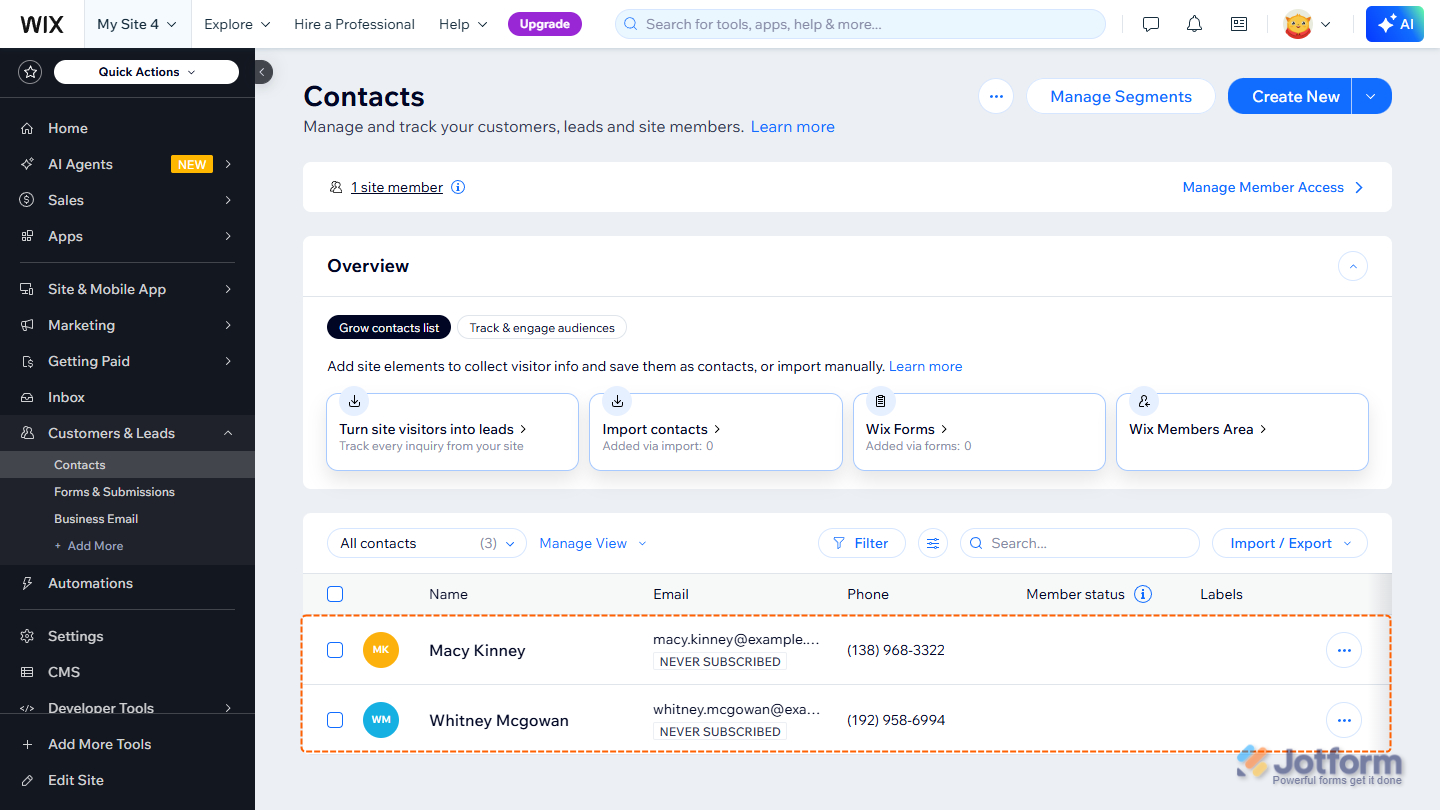
Task: Open the Manage View dropdown
Action: [593, 543]
